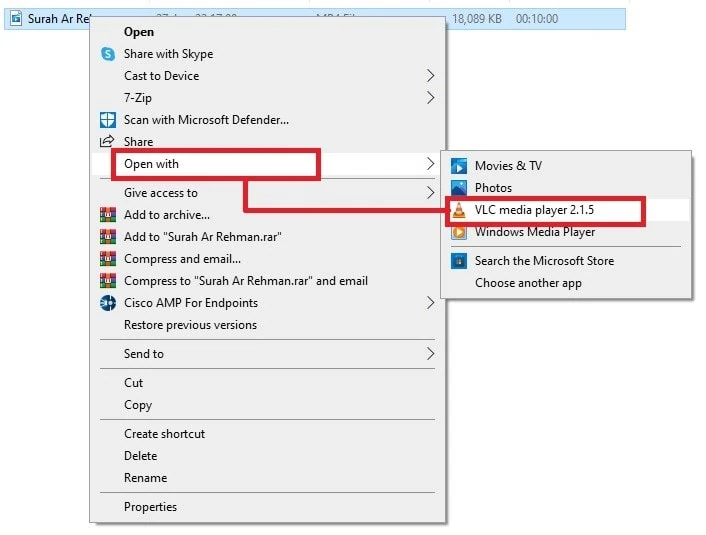Choose Restore previous versions
706x535 pixels.
pyautogui.click(x=267, y=325)
